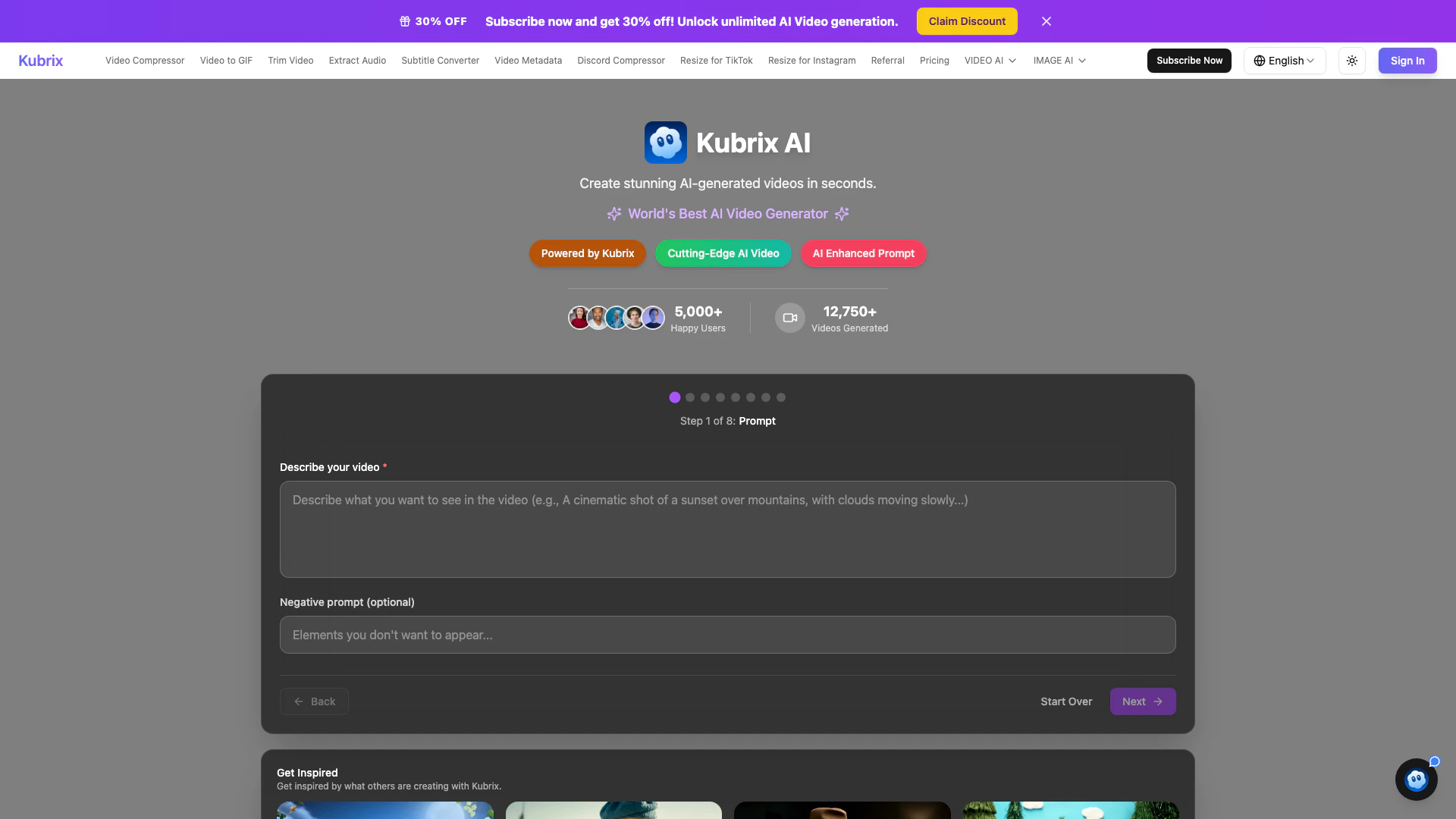
Task: Click the Start Over link
Action: (1065, 701)
